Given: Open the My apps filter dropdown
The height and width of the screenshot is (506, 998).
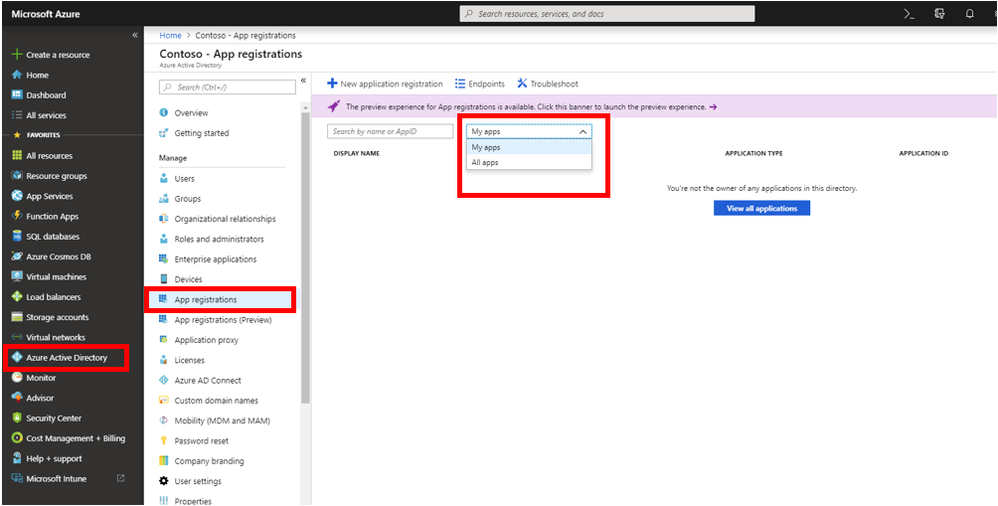Looking at the screenshot, I should pos(528,131).
